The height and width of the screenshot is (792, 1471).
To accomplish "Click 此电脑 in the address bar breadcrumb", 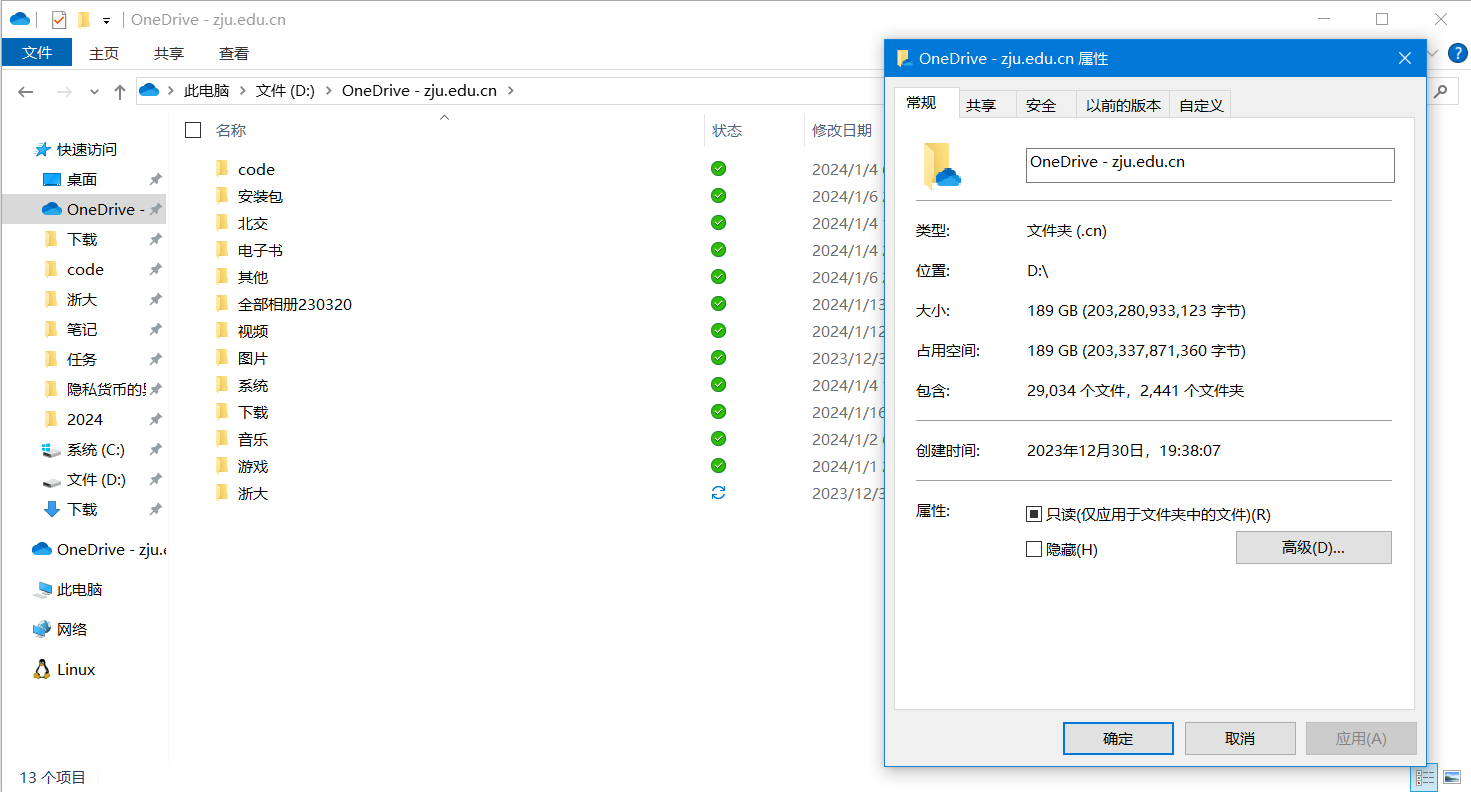I will coord(206,91).
